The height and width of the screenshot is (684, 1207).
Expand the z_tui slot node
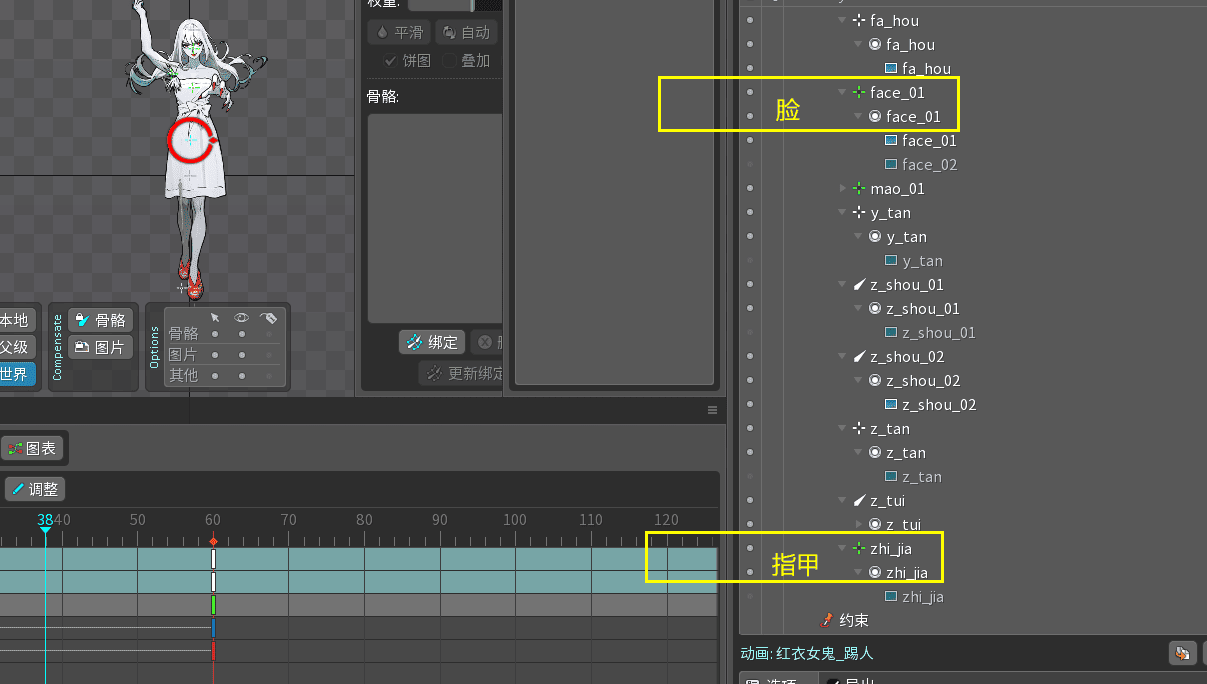point(858,524)
